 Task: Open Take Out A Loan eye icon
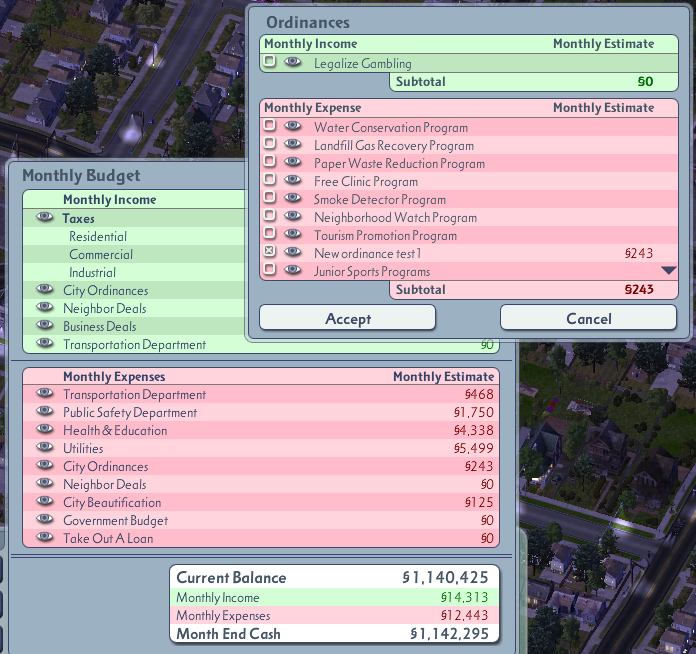coord(44,537)
